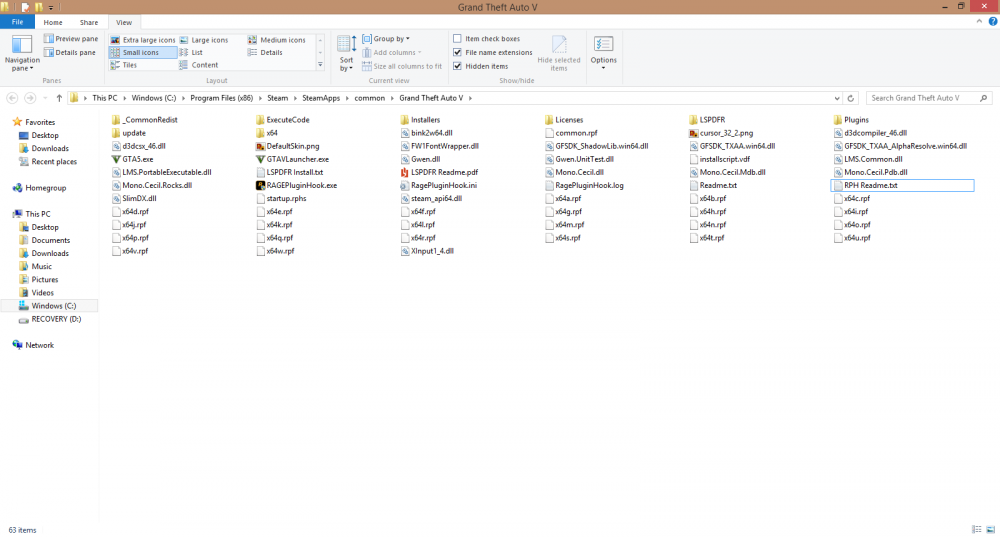This screenshot has width=1000, height=537.
Task: Select the GTAVLauncher.exe icon
Action: (260, 159)
